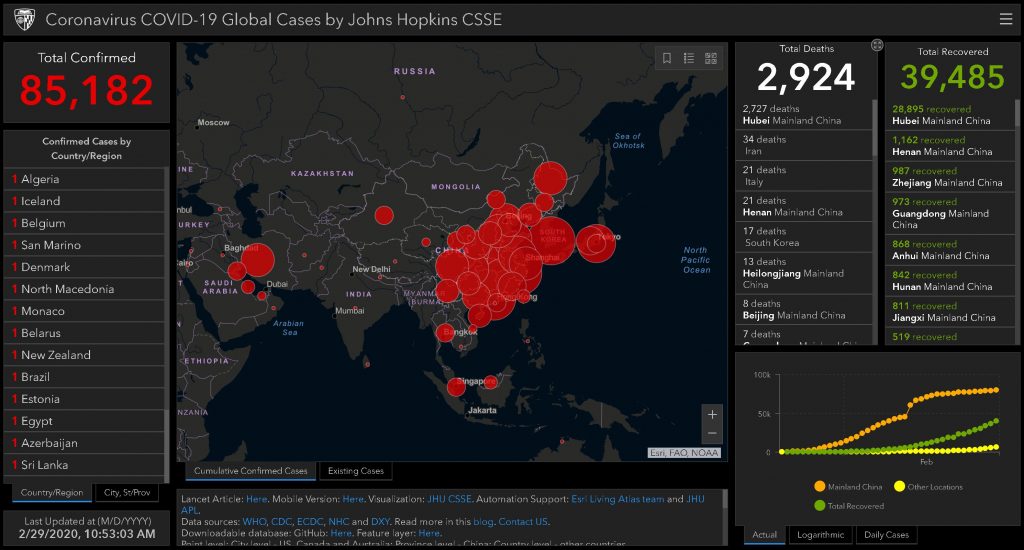Switch to Existing Cases tab

point(356,470)
